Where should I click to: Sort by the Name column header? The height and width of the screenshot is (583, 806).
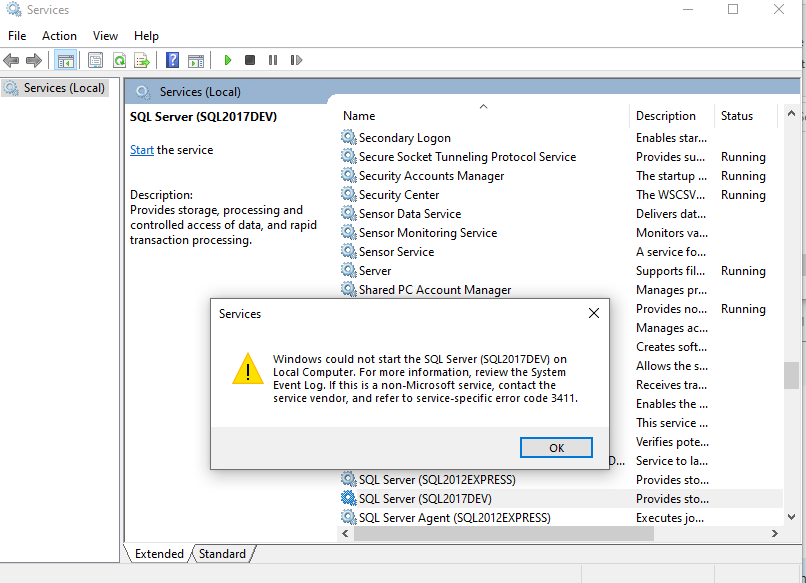tap(485, 116)
